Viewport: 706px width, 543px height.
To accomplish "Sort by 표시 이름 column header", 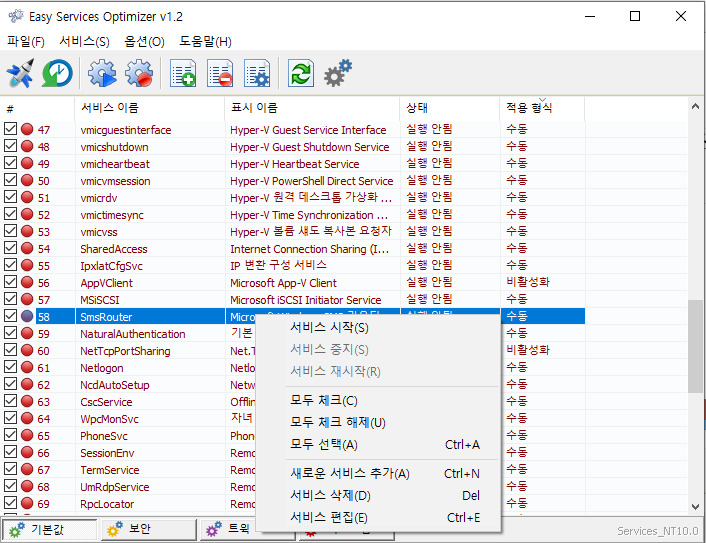I will pos(312,108).
